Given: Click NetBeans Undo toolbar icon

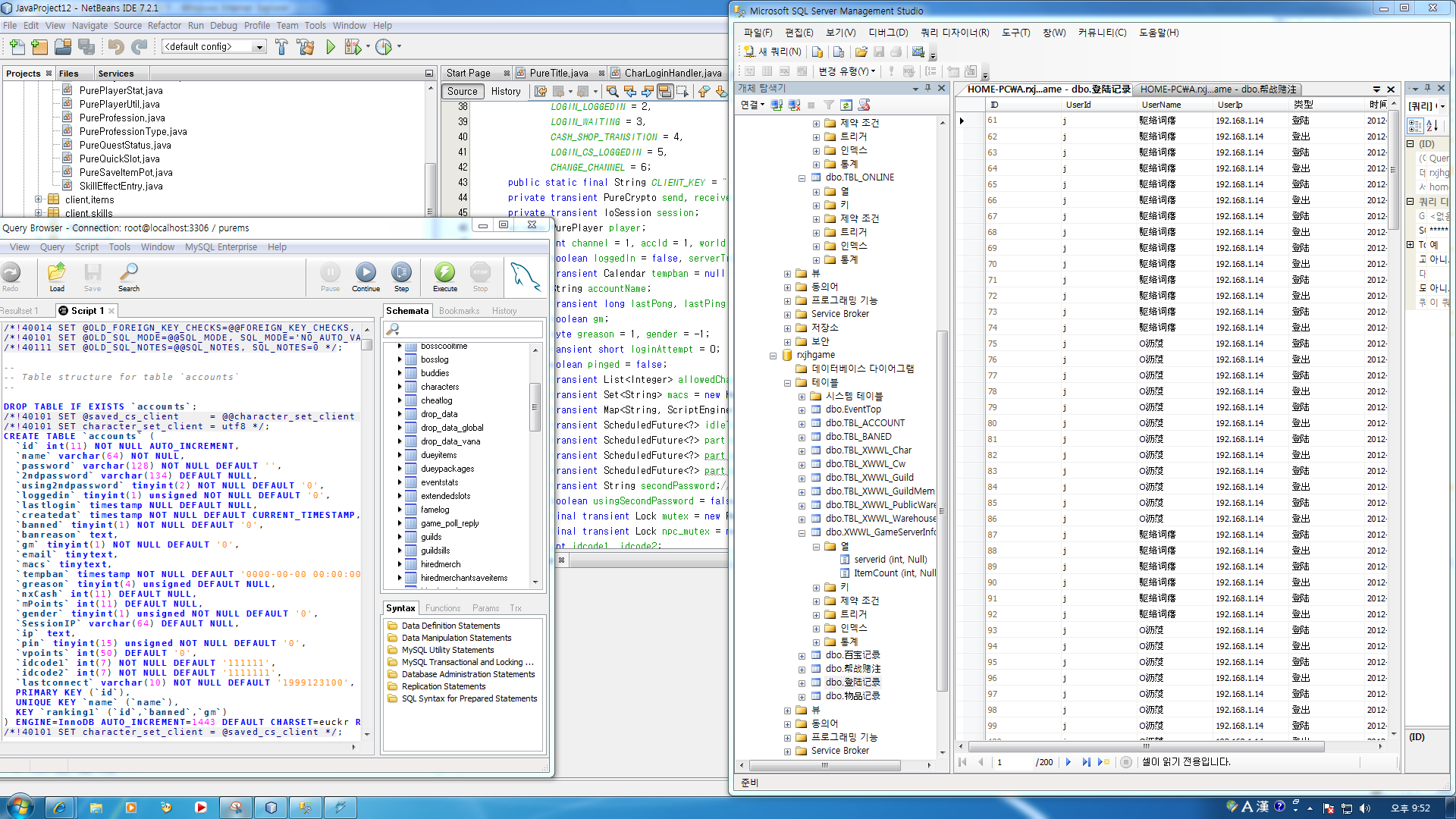Looking at the screenshot, I should click(x=115, y=47).
